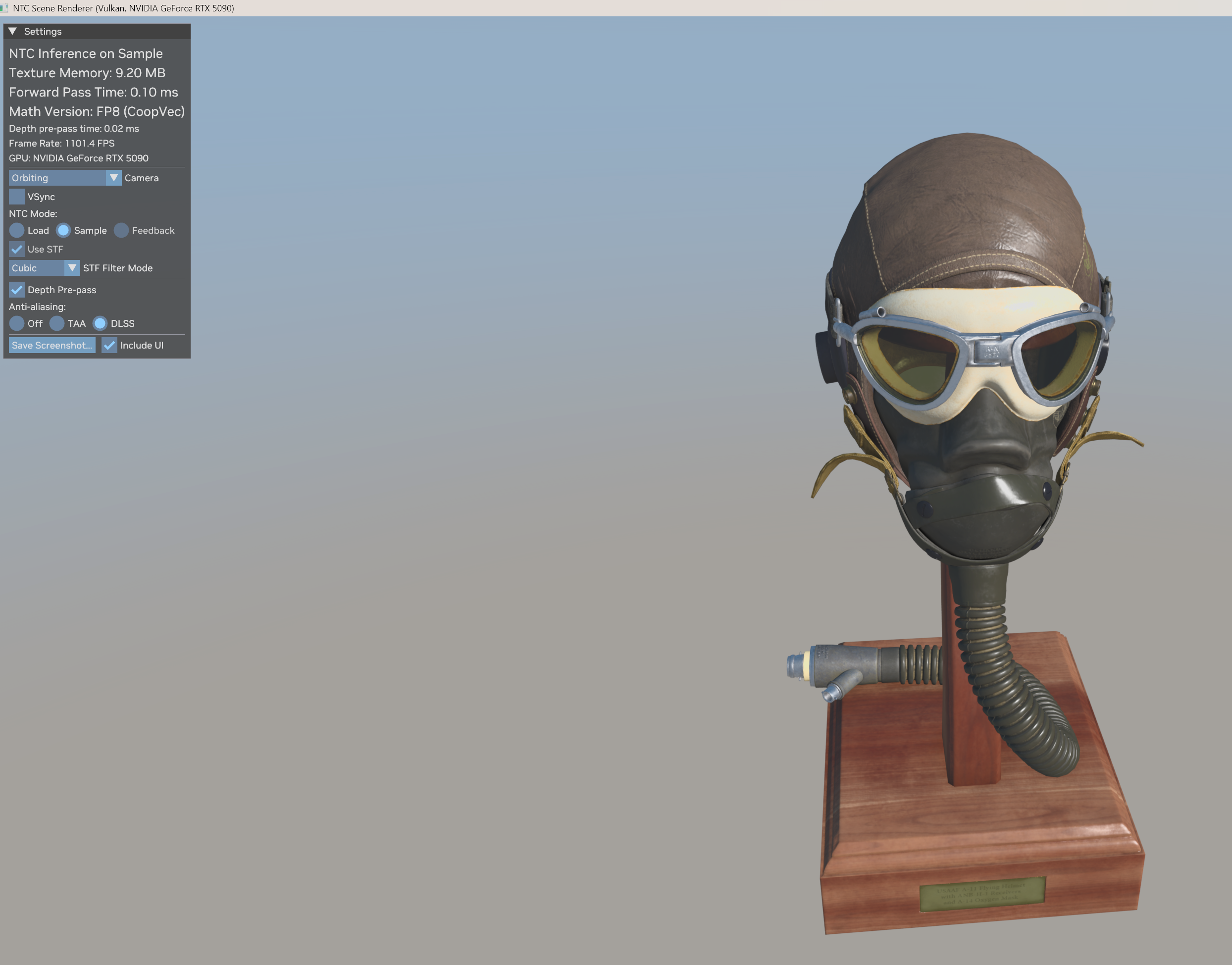Open the Cubic STF Filter Mode dropdown
This screenshot has height=965, width=1232.
click(44, 268)
